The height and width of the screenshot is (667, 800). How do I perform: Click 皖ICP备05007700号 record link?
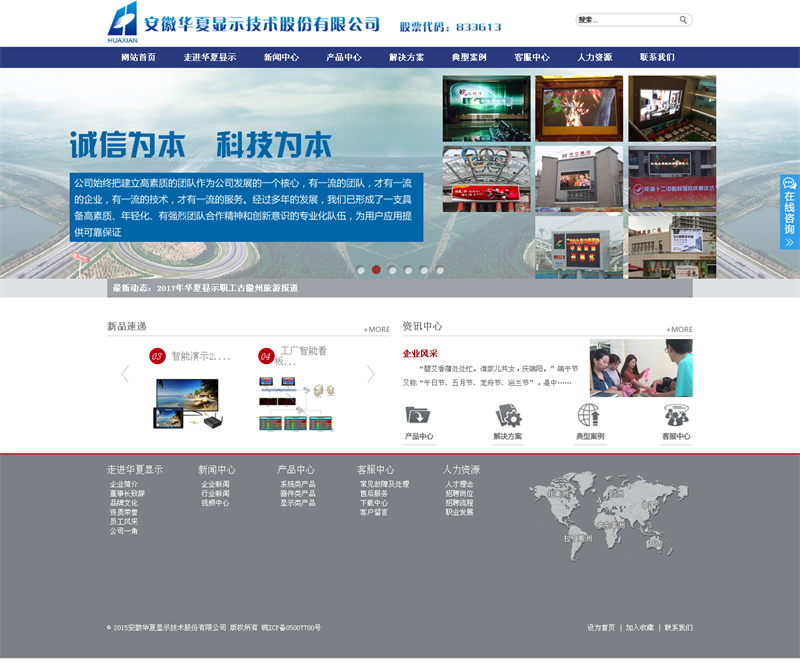pyautogui.click(x=291, y=628)
